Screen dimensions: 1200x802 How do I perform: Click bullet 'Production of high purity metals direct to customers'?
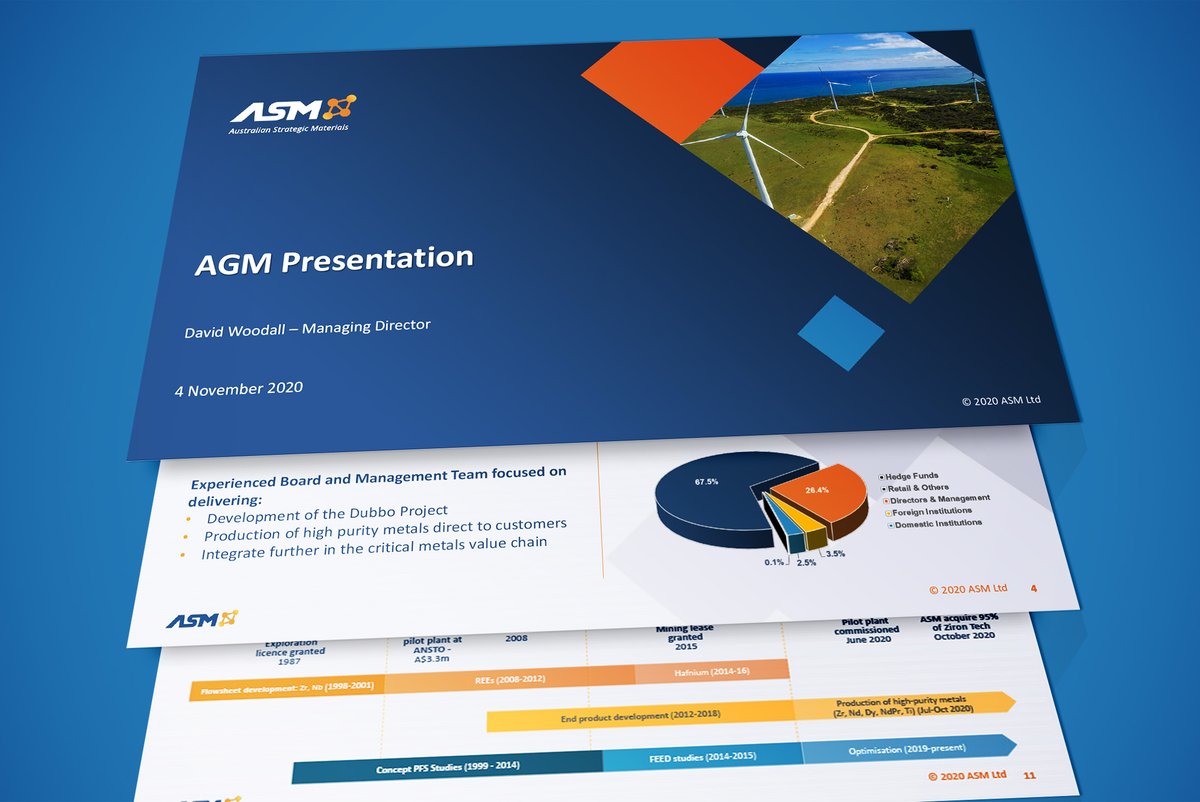384,529
